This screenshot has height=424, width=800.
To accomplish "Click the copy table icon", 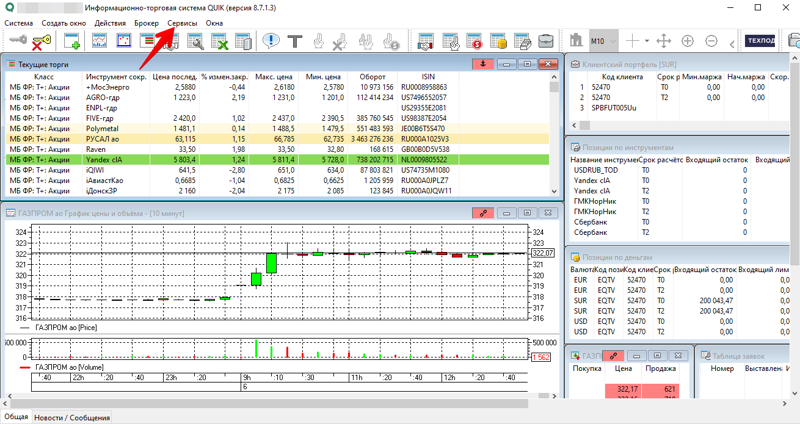I will [243, 41].
